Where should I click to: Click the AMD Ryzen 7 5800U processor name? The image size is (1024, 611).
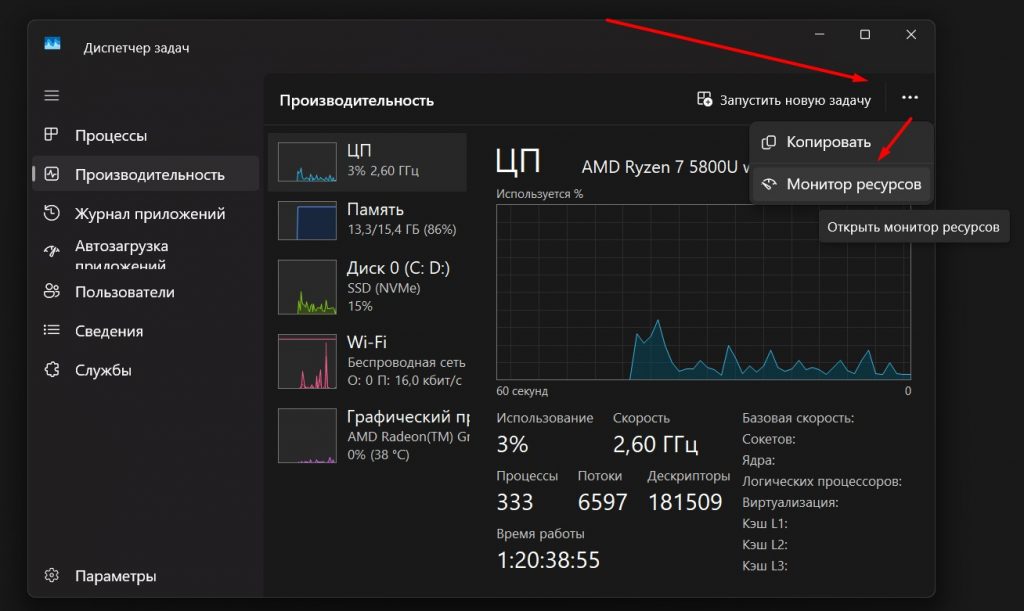[665, 167]
